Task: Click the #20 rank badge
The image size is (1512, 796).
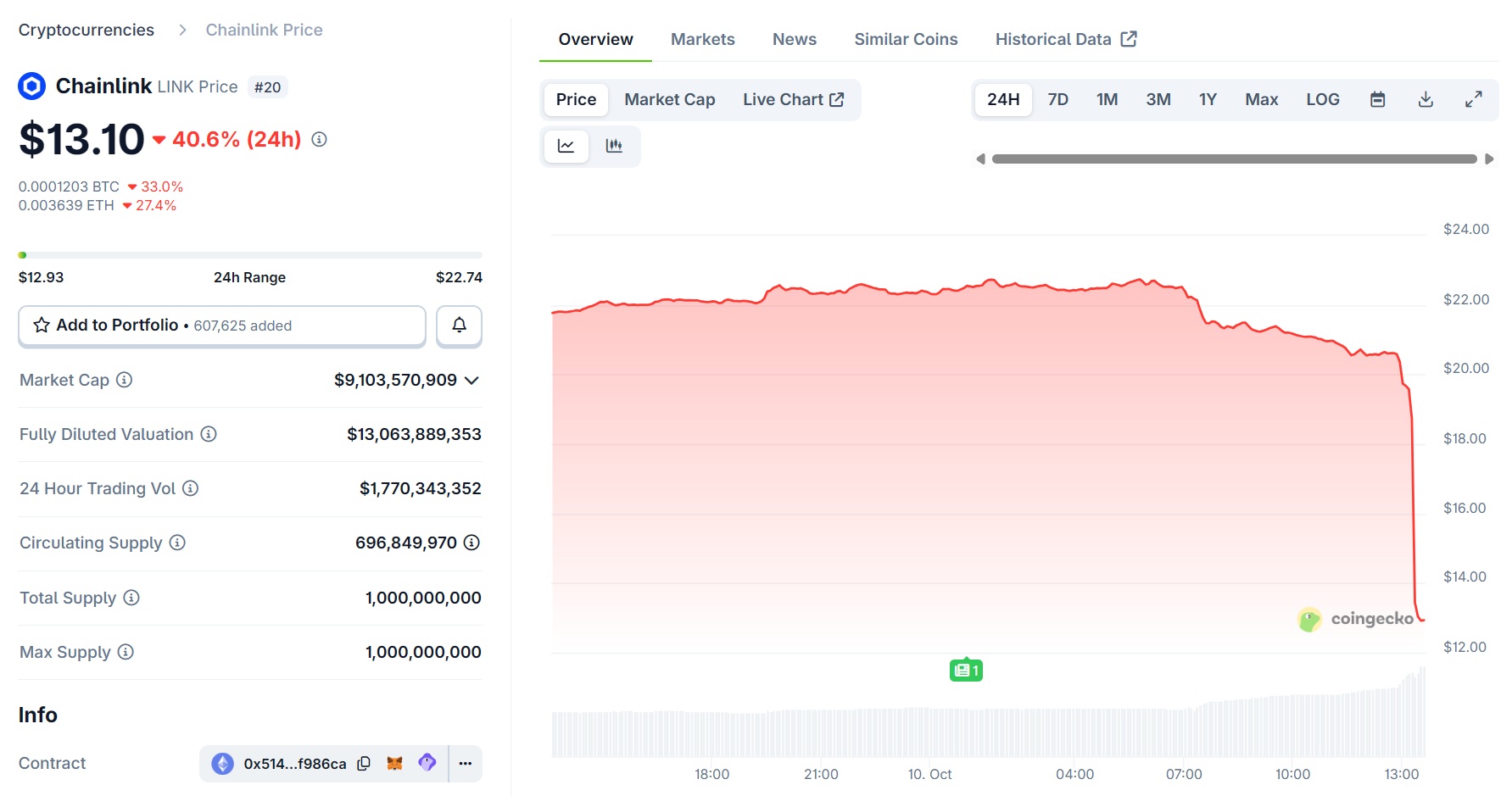Action: pyautogui.click(x=268, y=87)
